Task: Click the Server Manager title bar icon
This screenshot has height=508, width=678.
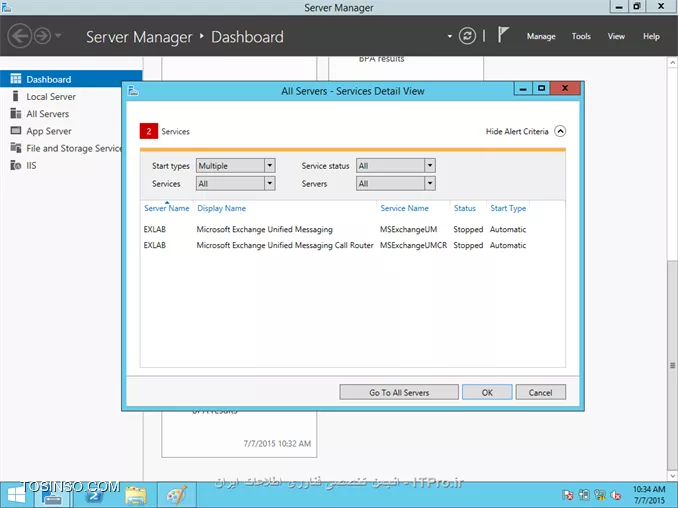Action: coord(6,7)
